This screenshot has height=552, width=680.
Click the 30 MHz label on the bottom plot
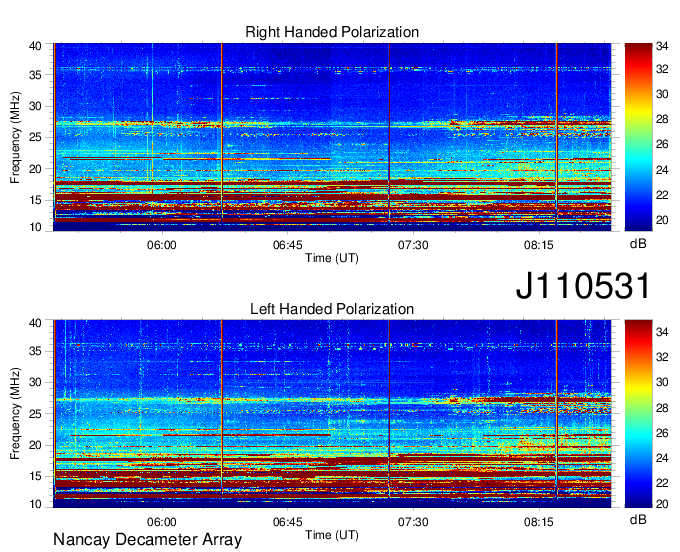35,382
